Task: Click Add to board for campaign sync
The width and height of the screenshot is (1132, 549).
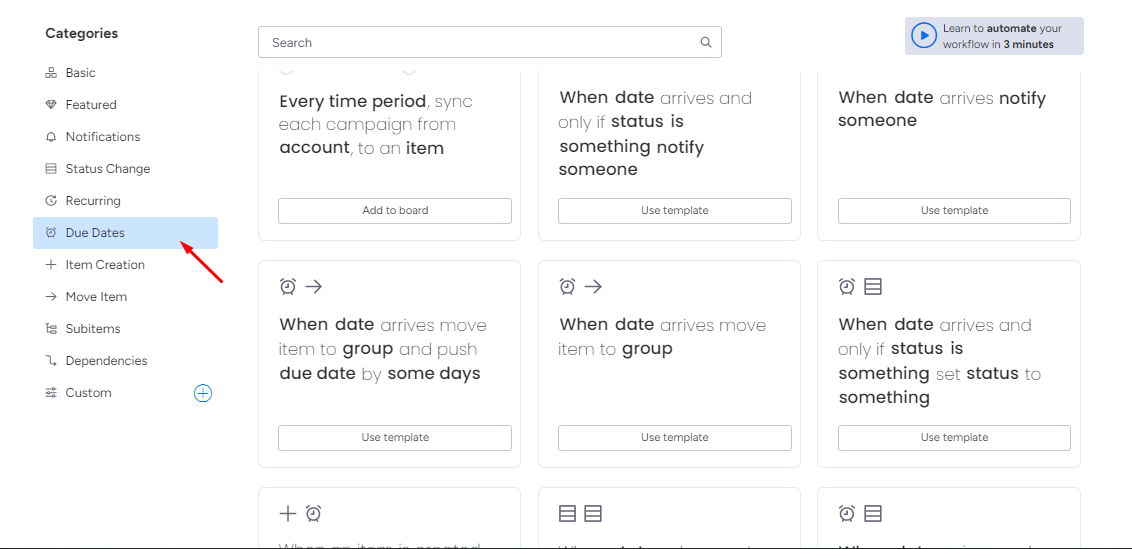Action: (x=395, y=211)
